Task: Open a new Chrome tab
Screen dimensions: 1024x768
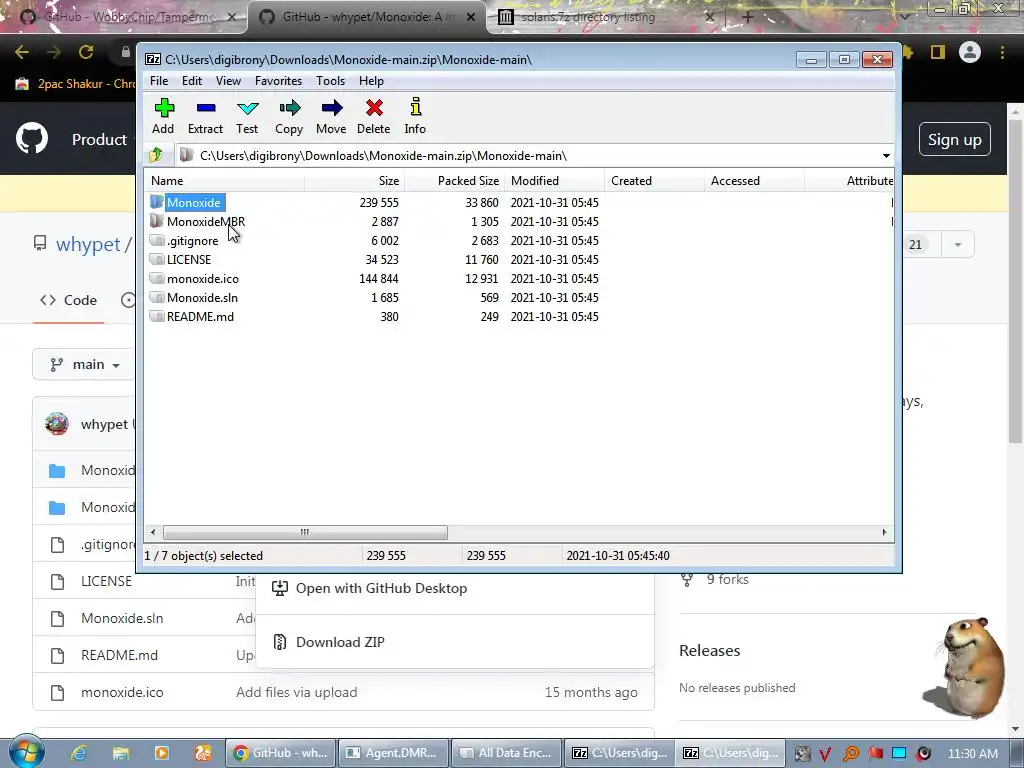Action: pyautogui.click(x=748, y=17)
